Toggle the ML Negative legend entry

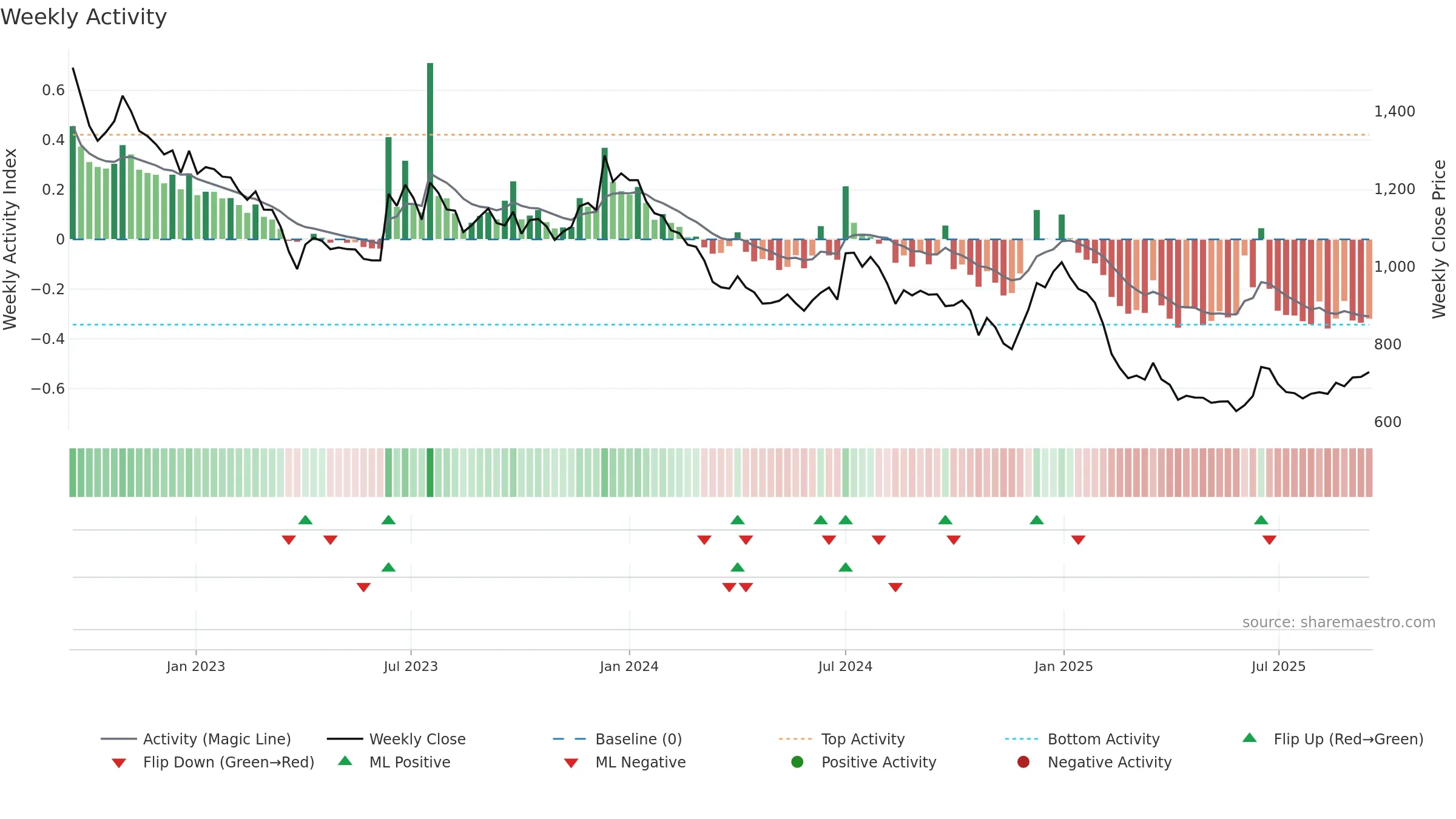pyautogui.click(x=625, y=762)
